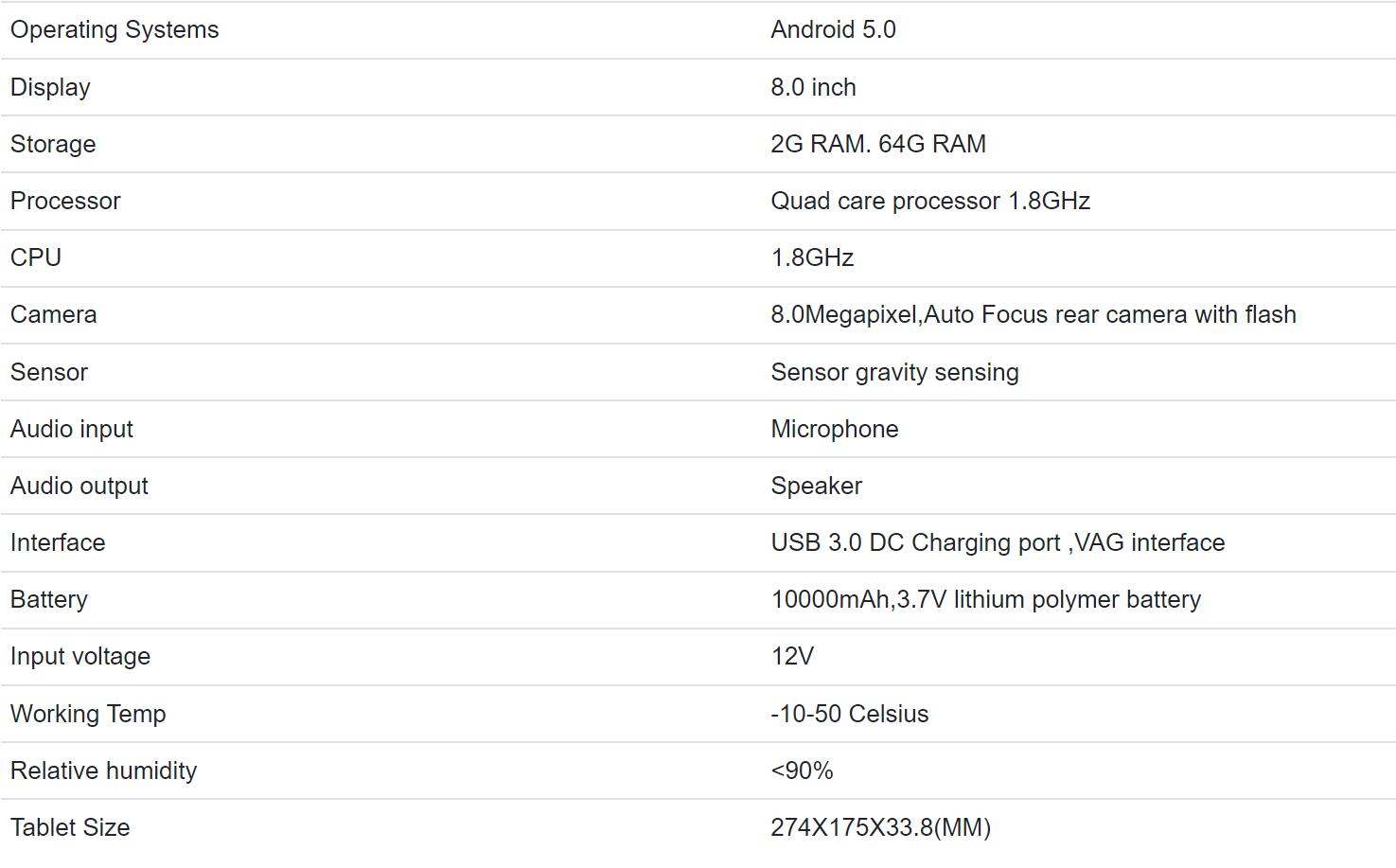Viewport: 1396px width, 868px height.
Task: Click the Relative humidity label
Action: [x=104, y=771]
